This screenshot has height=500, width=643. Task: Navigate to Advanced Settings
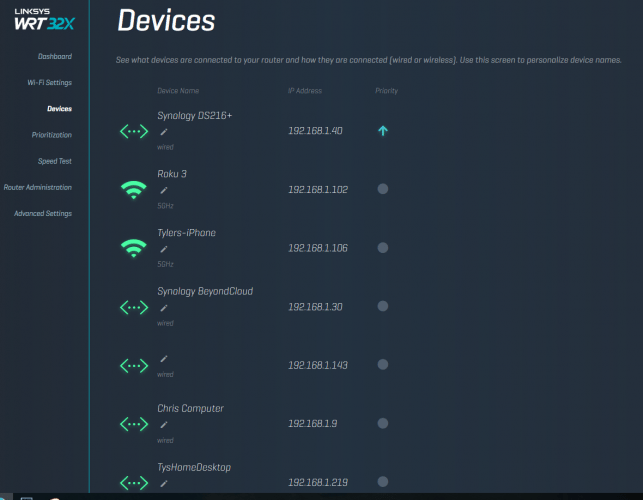click(x=43, y=213)
